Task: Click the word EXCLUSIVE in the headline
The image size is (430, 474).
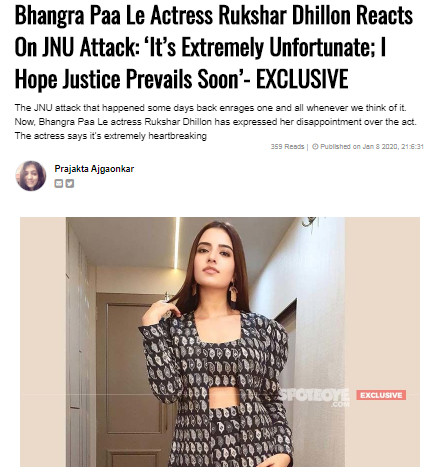Action: tap(302, 79)
